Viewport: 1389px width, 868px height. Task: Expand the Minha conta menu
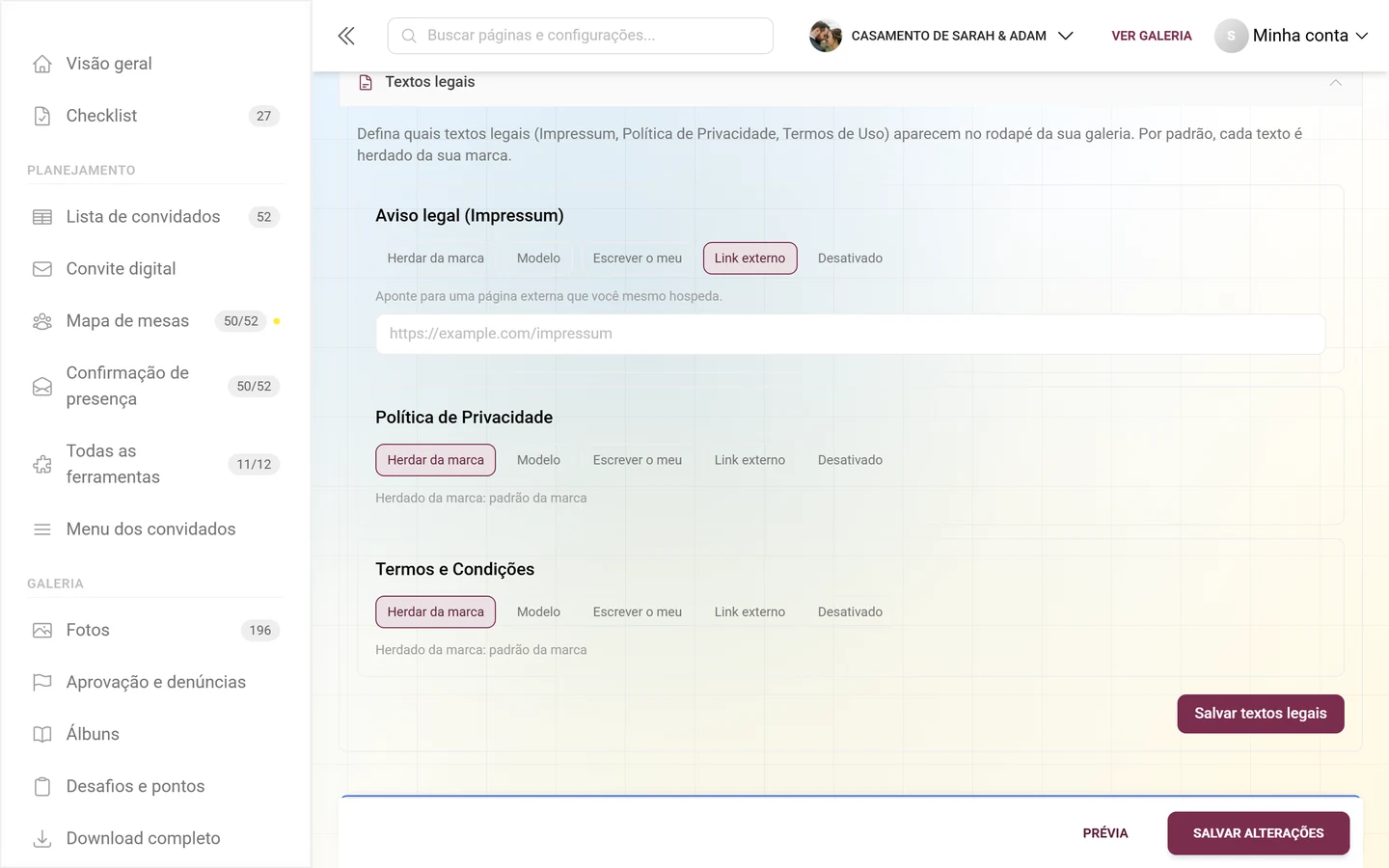[1292, 36]
